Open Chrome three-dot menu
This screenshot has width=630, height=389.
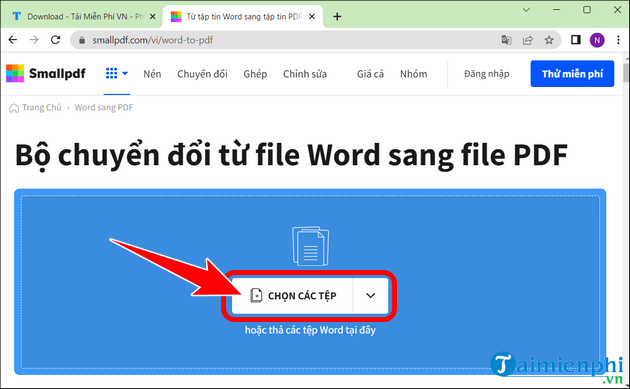click(618, 40)
